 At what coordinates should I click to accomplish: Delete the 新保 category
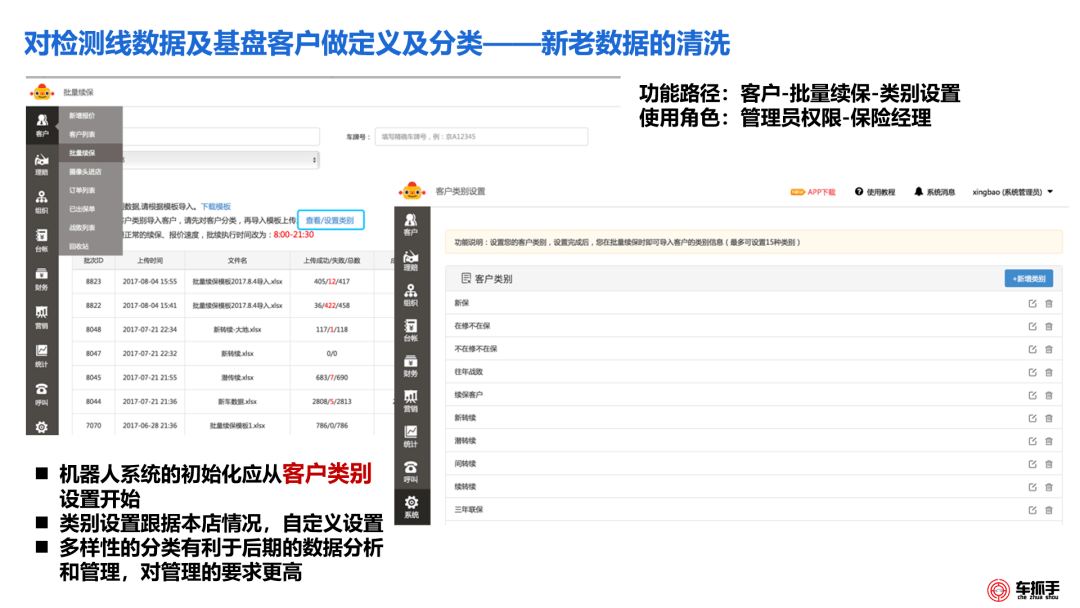tap(1049, 304)
